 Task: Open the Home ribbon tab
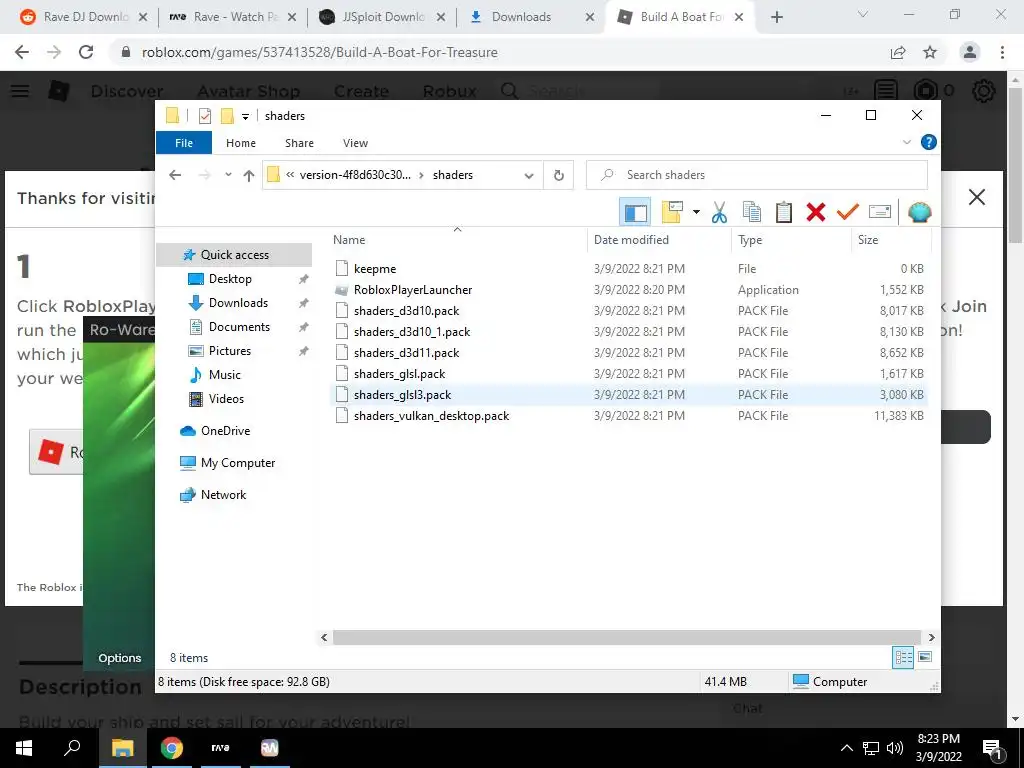click(241, 143)
